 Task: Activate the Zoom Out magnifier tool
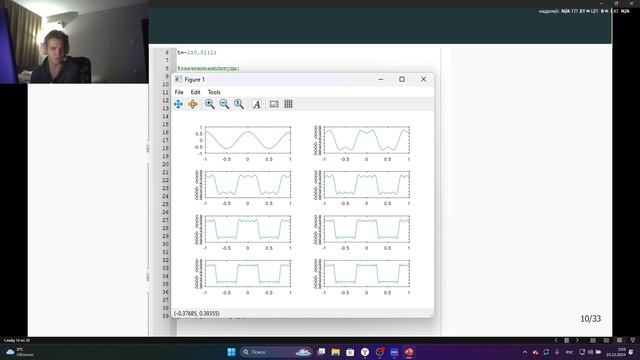(224, 104)
